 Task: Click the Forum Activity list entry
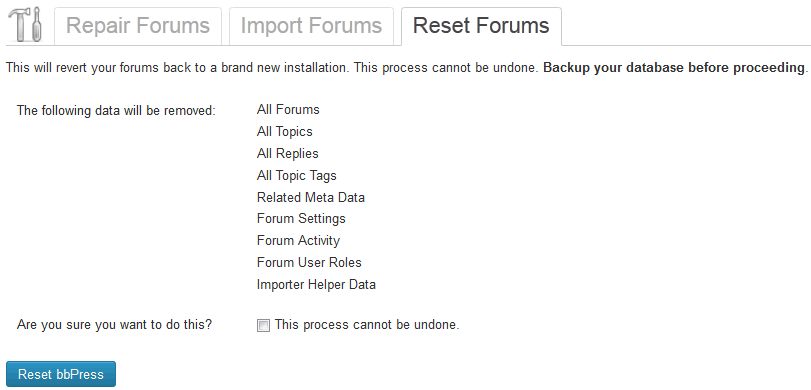298,241
